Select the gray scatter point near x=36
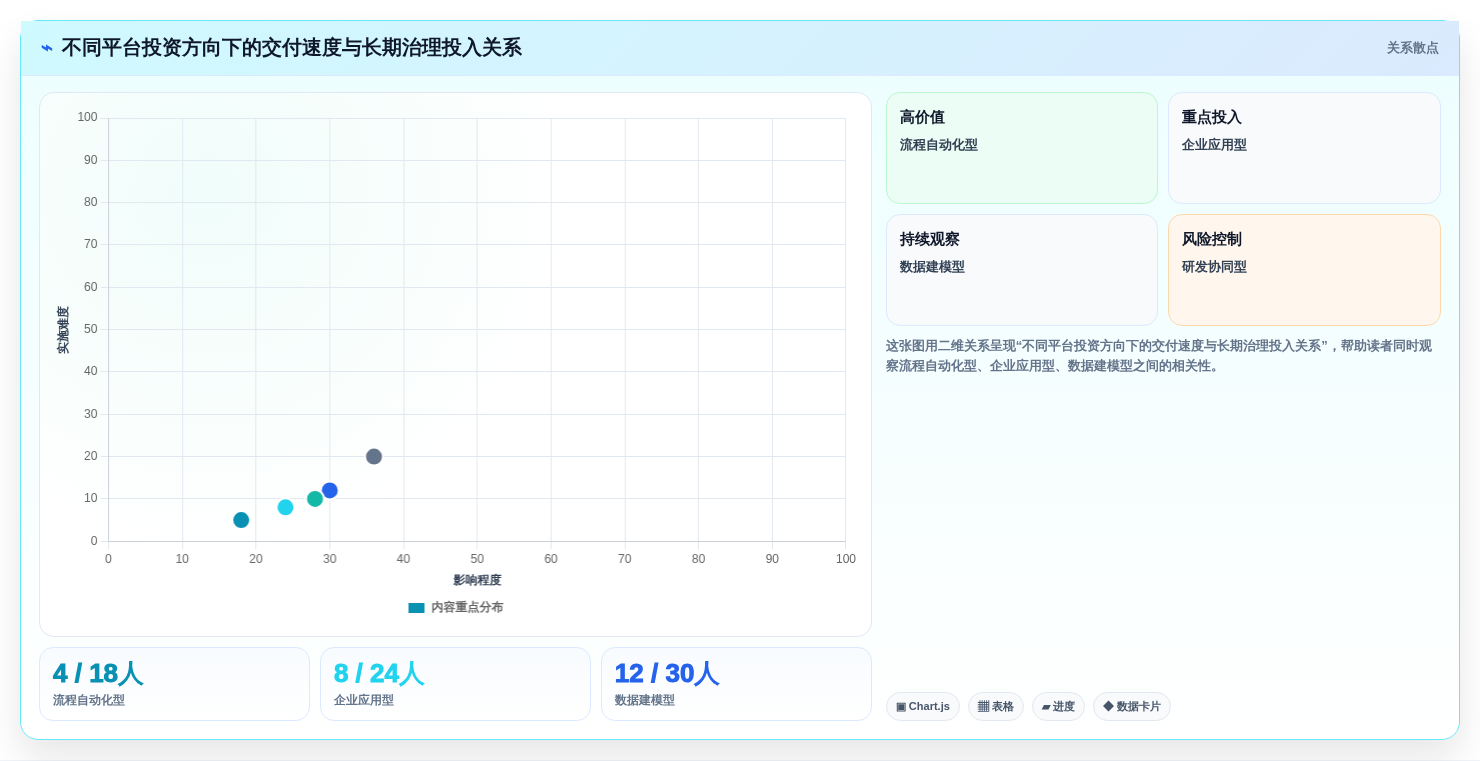 374,456
